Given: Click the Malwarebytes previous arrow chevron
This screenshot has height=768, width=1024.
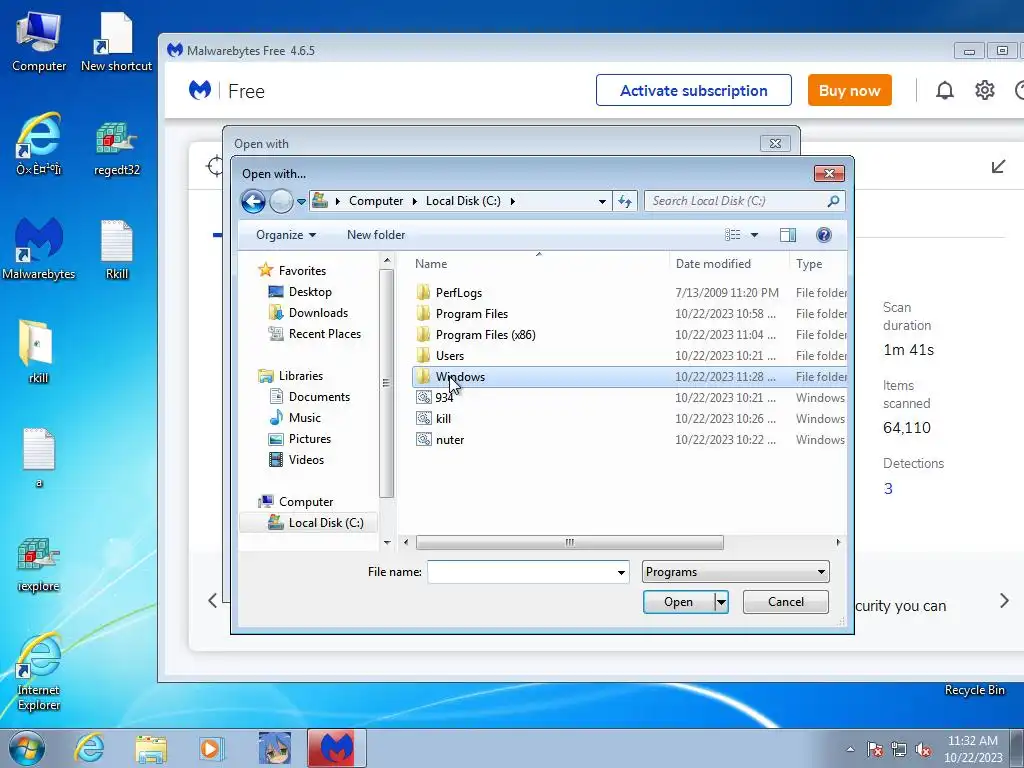Looking at the screenshot, I should pyautogui.click(x=212, y=601).
